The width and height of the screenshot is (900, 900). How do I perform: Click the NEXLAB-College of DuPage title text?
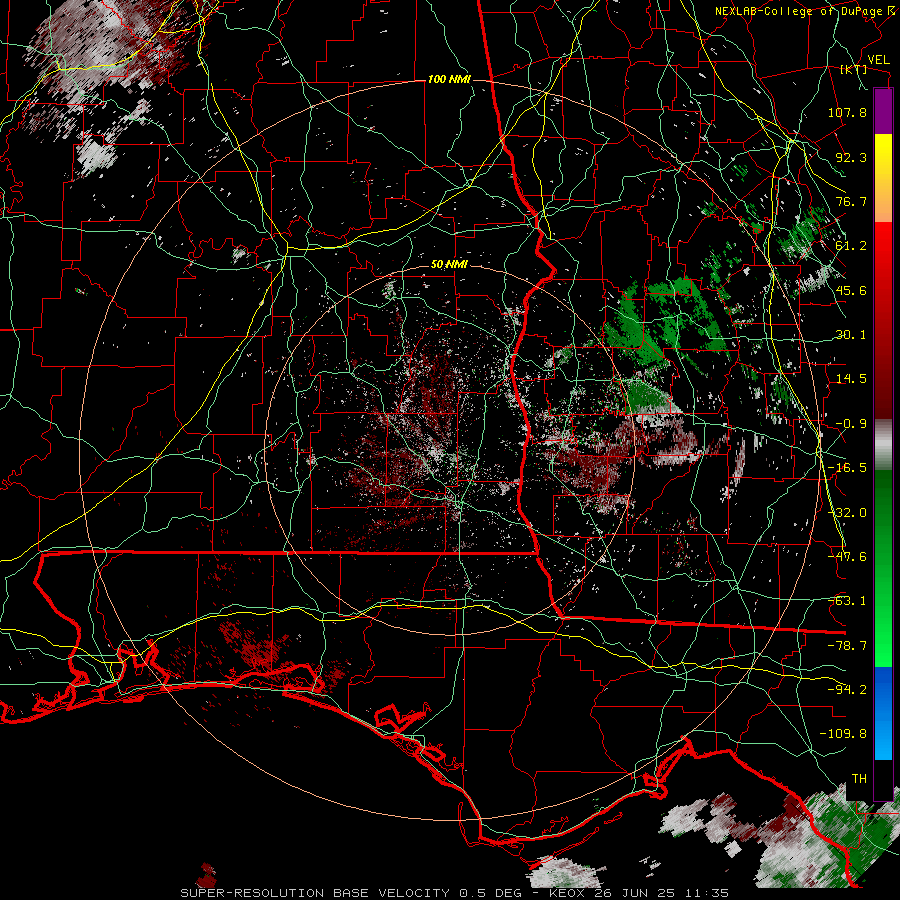point(798,11)
